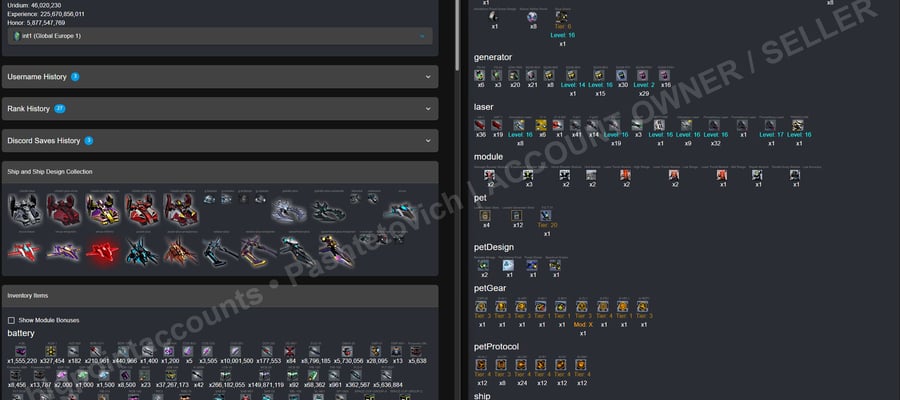Click the orange spiky ship design icon
The height and width of the screenshot is (400, 900).
coord(180,252)
